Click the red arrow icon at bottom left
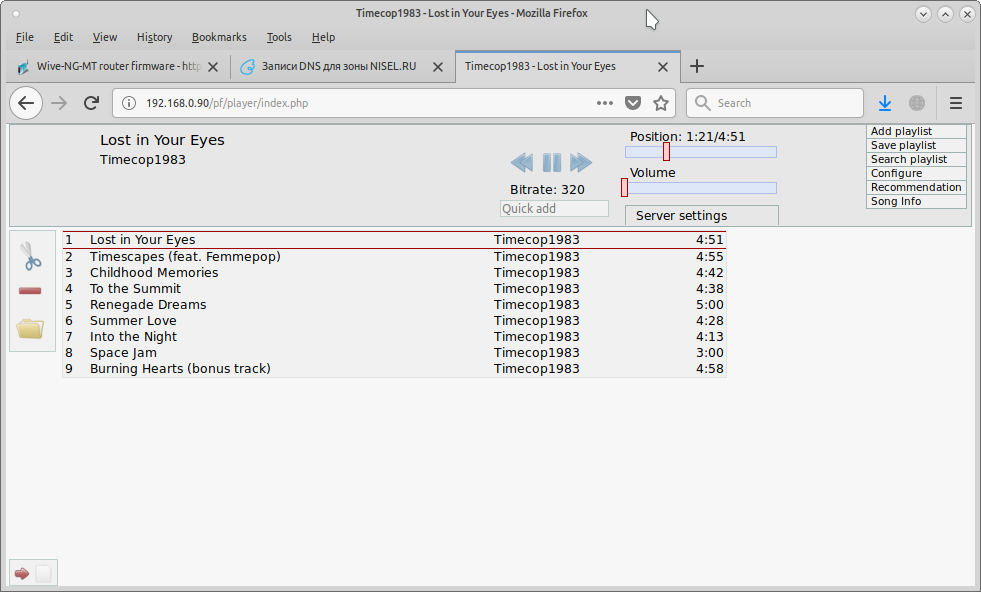This screenshot has width=981, height=592. pyautogui.click(x=22, y=573)
